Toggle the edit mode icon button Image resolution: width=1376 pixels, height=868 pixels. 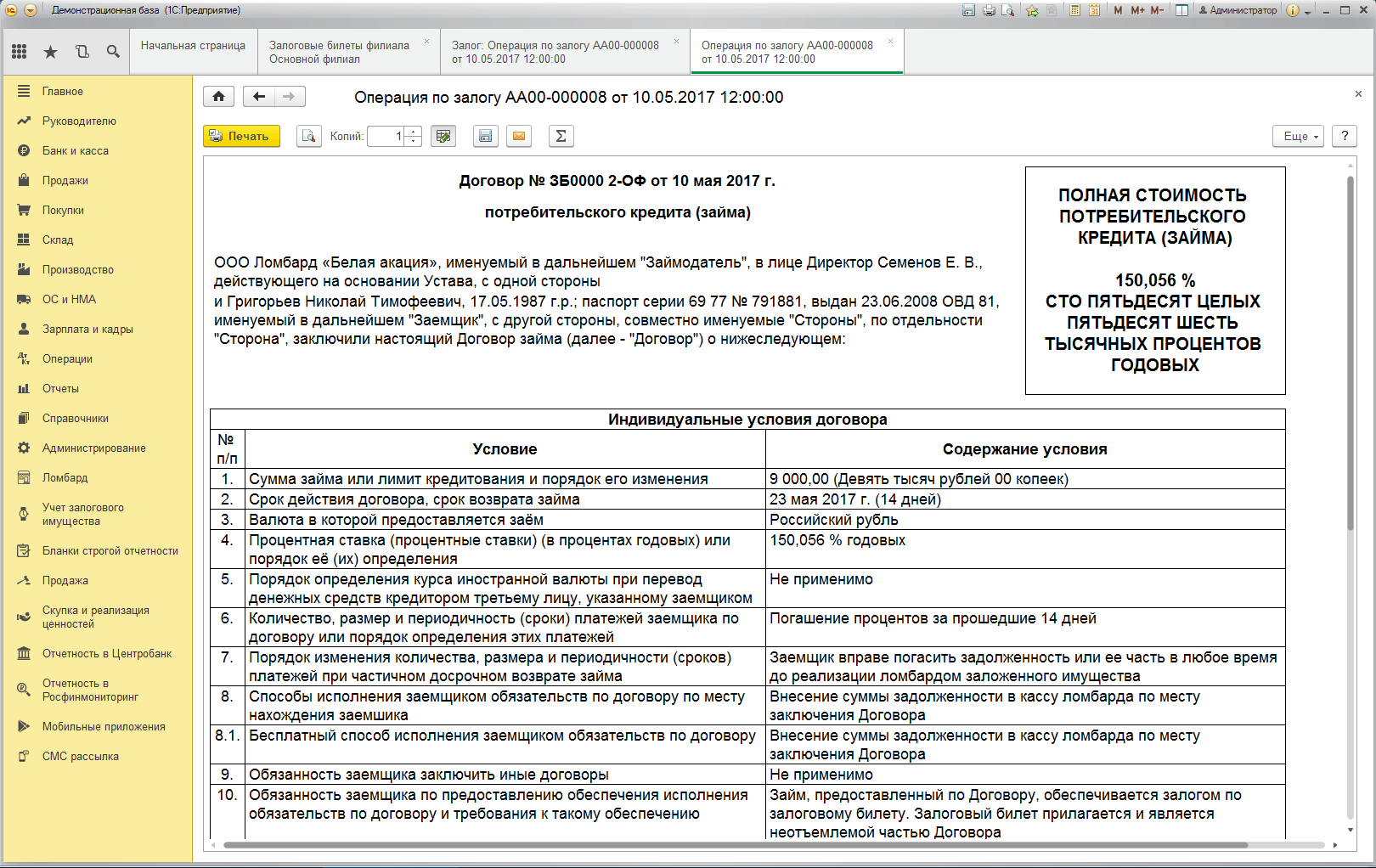(x=443, y=136)
